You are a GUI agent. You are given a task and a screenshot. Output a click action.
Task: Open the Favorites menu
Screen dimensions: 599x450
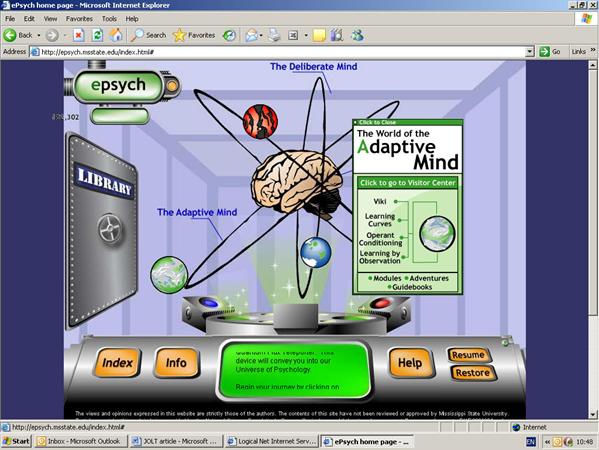(79, 19)
